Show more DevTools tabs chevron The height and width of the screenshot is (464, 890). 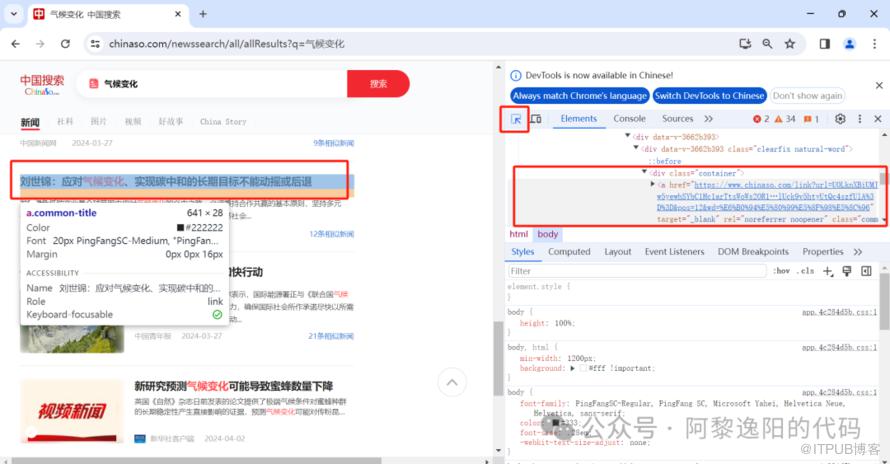click(x=708, y=119)
